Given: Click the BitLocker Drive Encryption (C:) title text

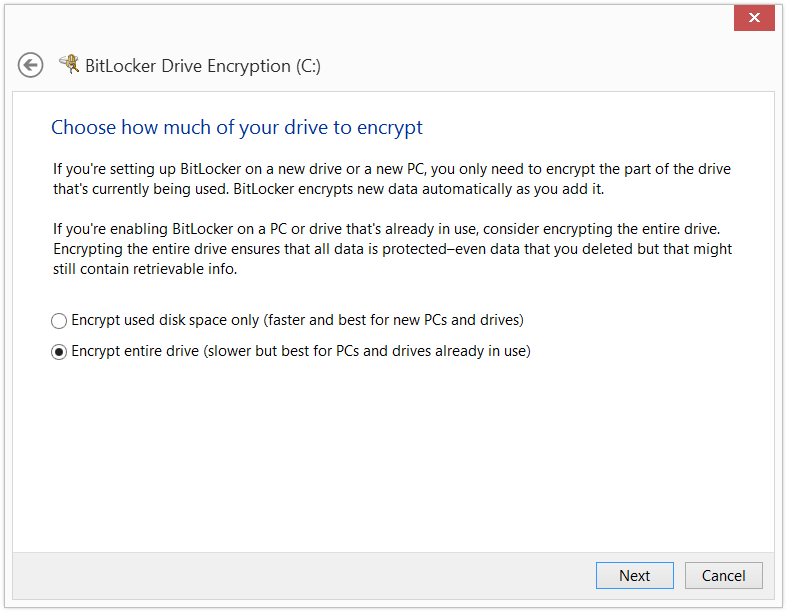Looking at the screenshot, I should pyautogui.click(x=203, y=66).
